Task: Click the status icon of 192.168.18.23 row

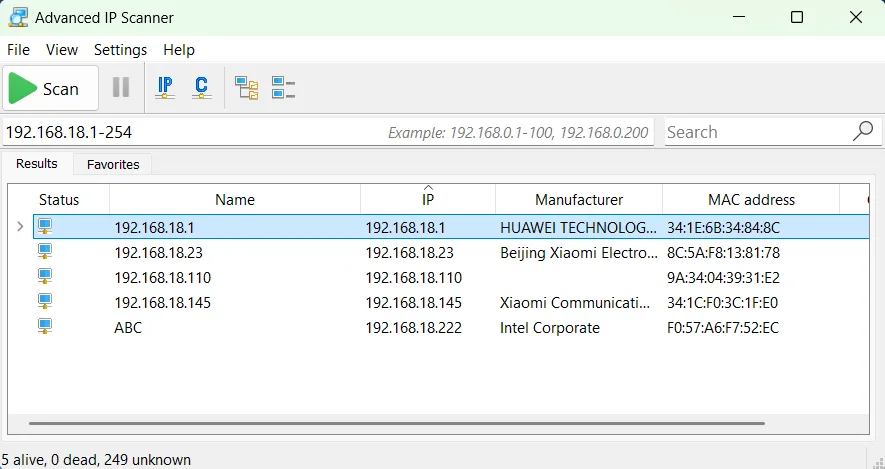Action: [x=45, y=252]
